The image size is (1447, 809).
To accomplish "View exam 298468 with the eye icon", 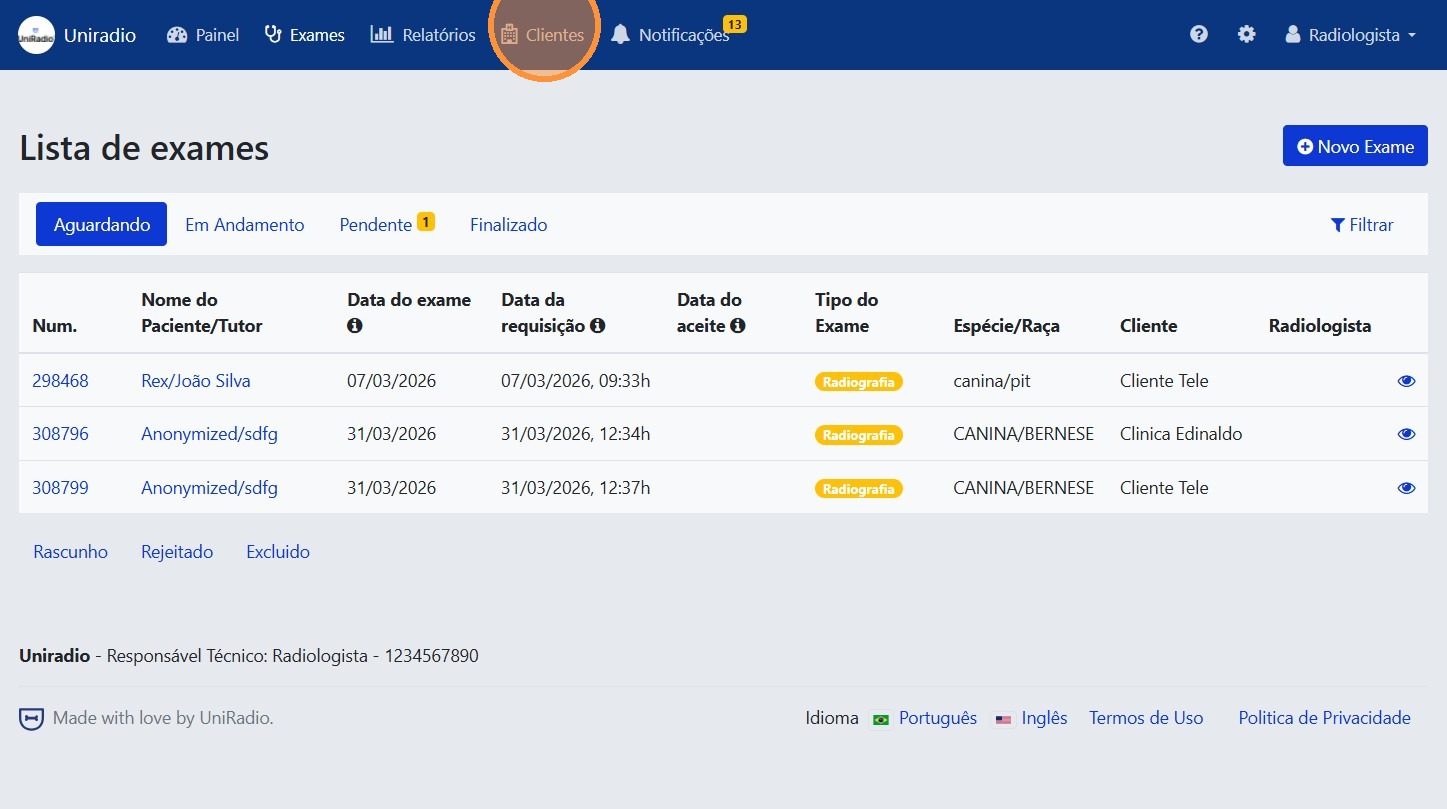I will point(1406,380).
